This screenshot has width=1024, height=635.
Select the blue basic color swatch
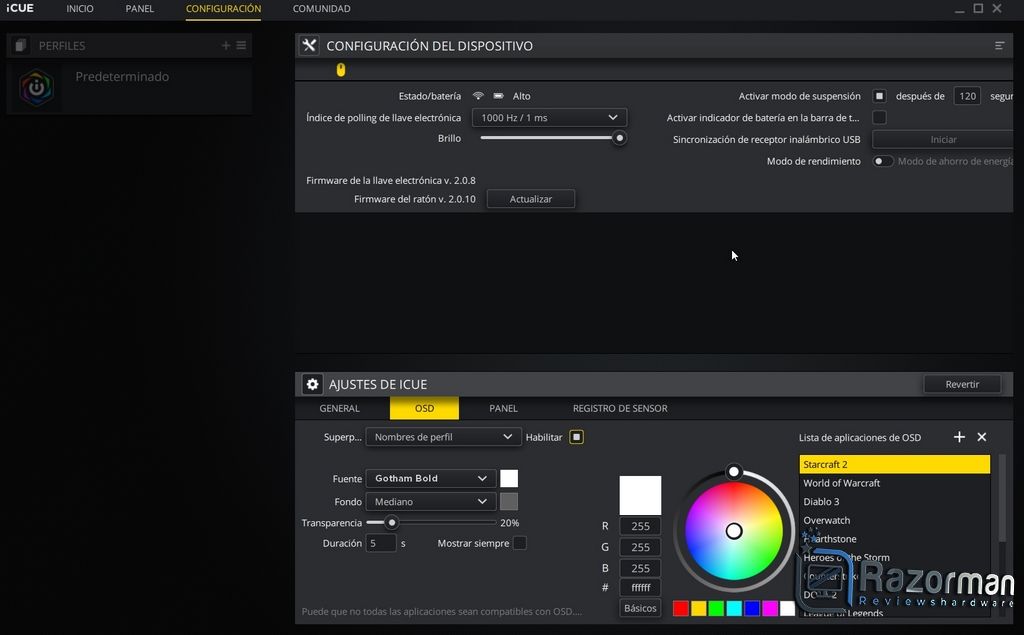(x=752, y=608)
